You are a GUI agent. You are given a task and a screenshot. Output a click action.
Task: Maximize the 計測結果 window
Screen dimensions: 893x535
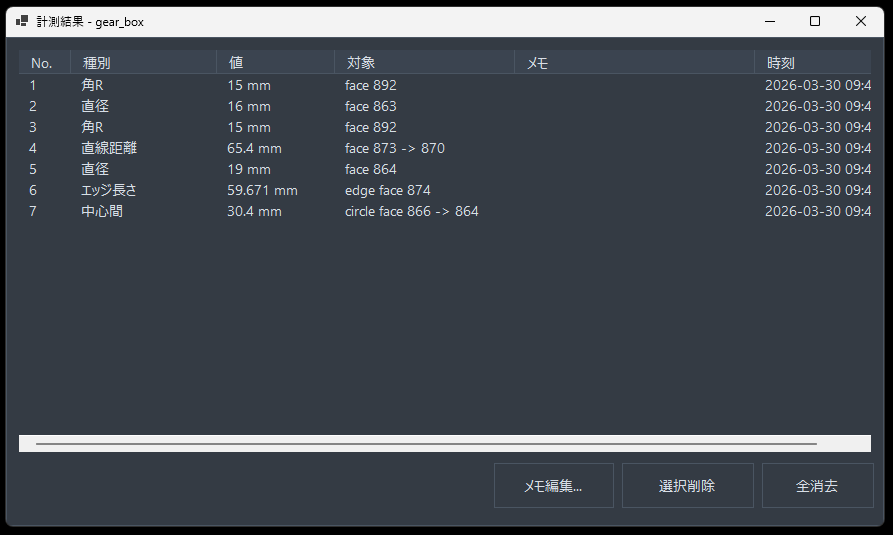pos(815,22)
